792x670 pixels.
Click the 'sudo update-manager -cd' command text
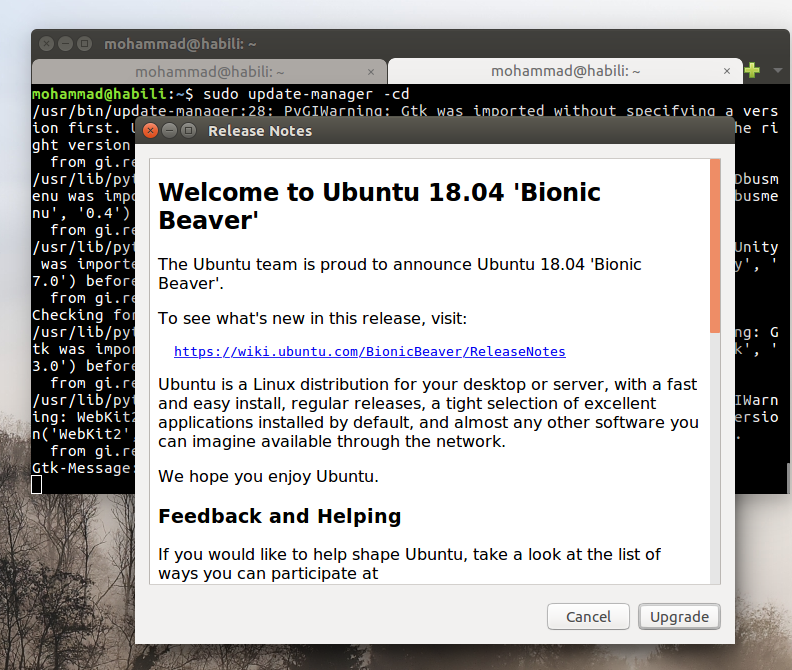[306, 94]
